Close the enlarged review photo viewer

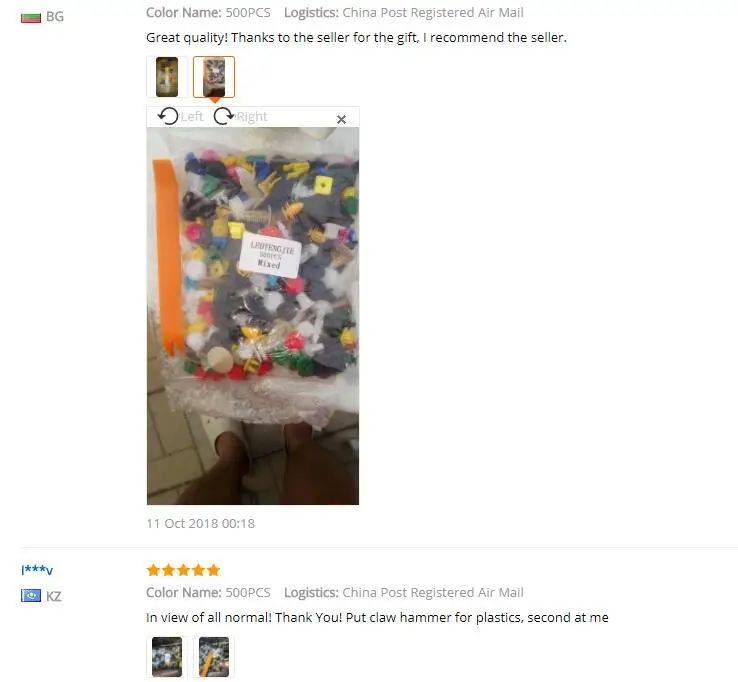coord(341,120)
